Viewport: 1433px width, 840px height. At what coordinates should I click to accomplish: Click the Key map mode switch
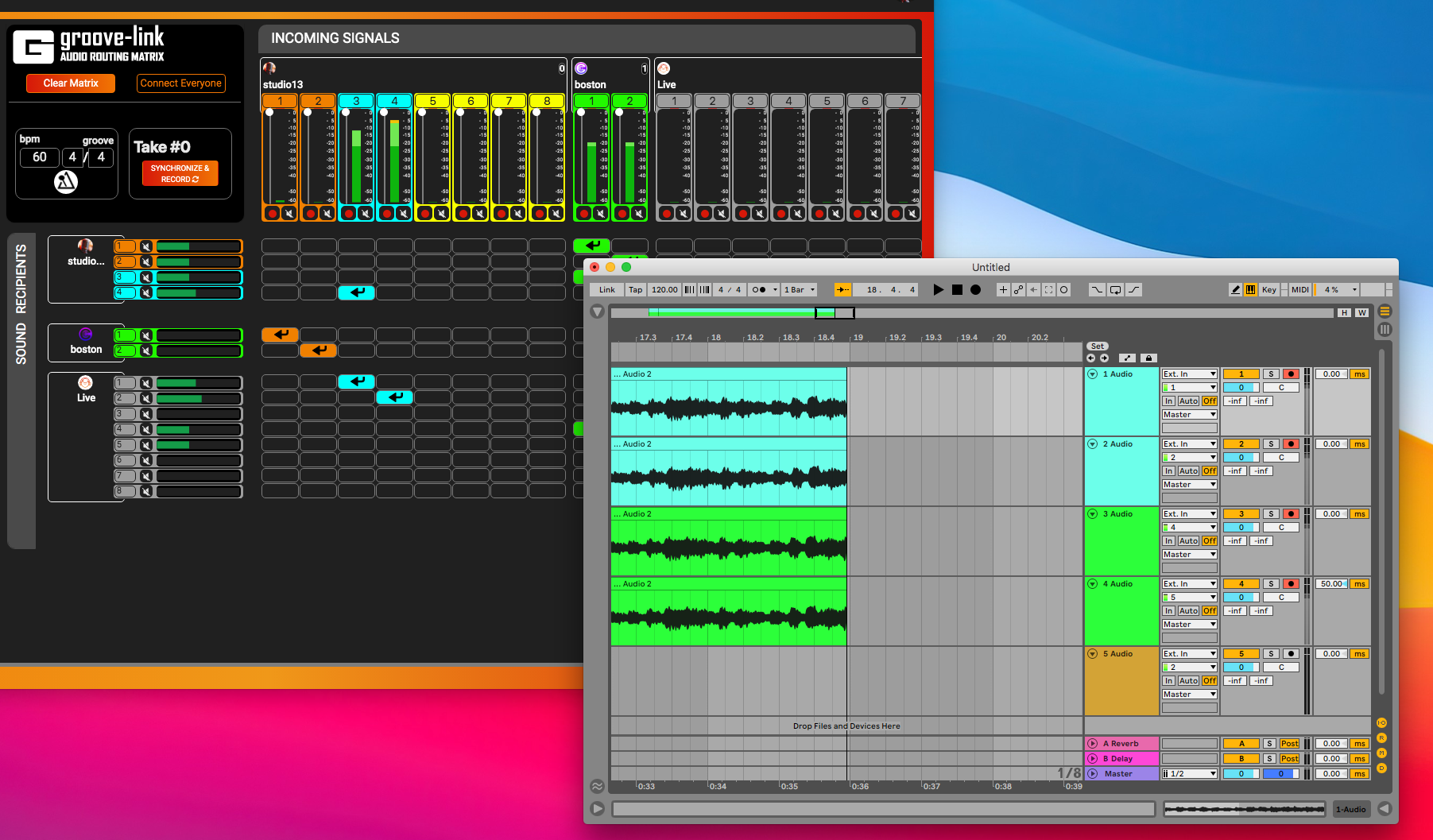tap(1269, 290)
